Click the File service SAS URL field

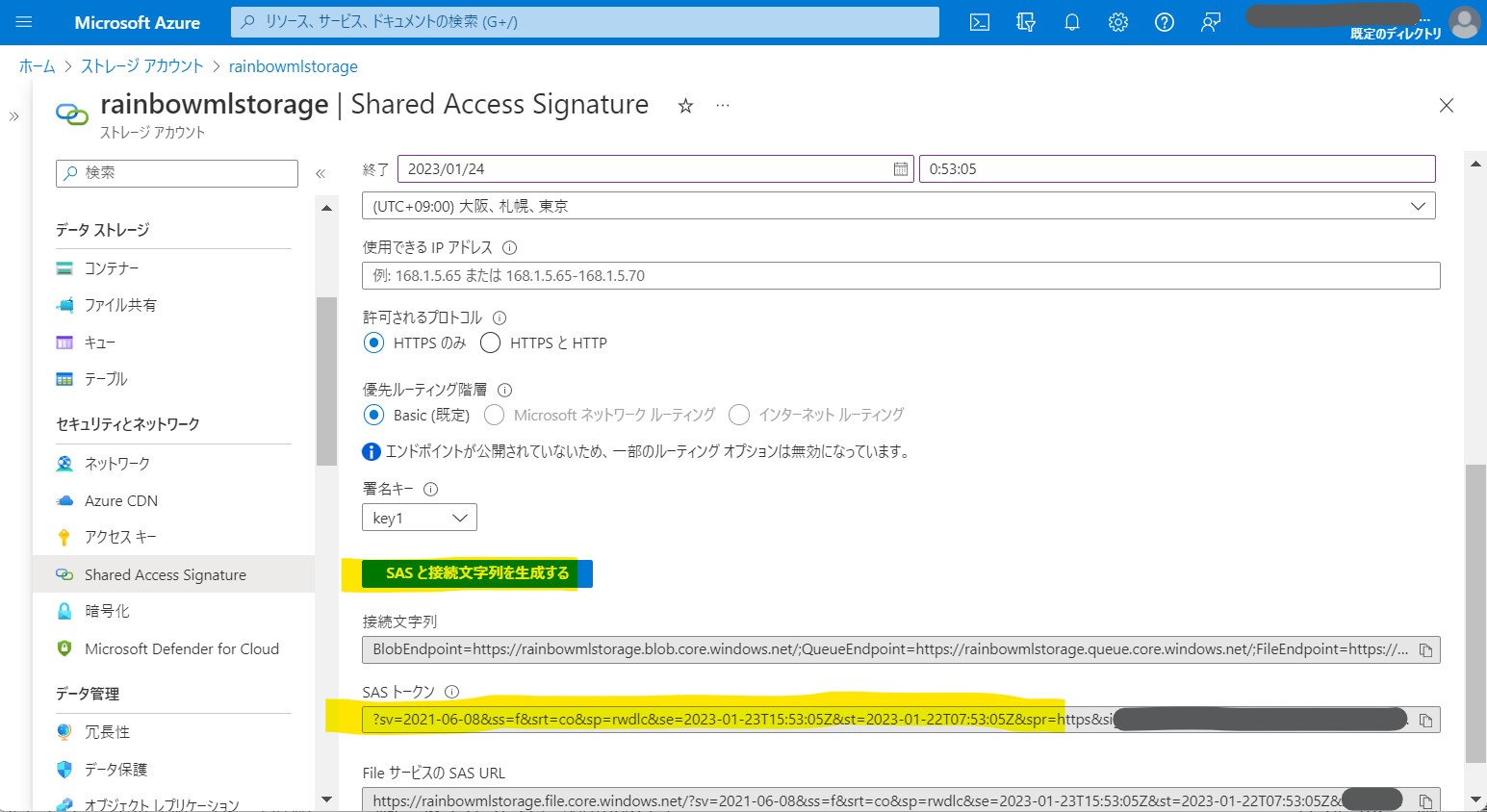tap(901, 799)
